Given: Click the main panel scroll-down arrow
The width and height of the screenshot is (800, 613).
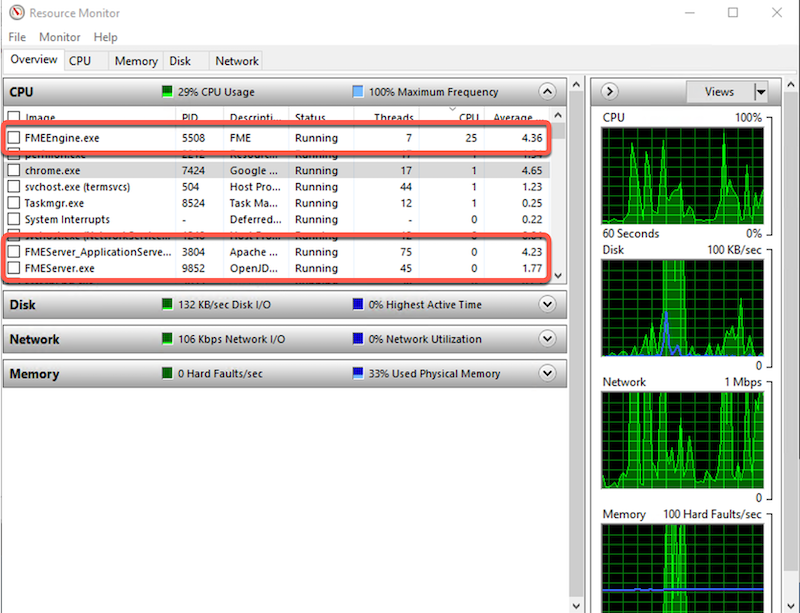Looking at the screenshot, I should pyautogui.click(x=577, y=606).
